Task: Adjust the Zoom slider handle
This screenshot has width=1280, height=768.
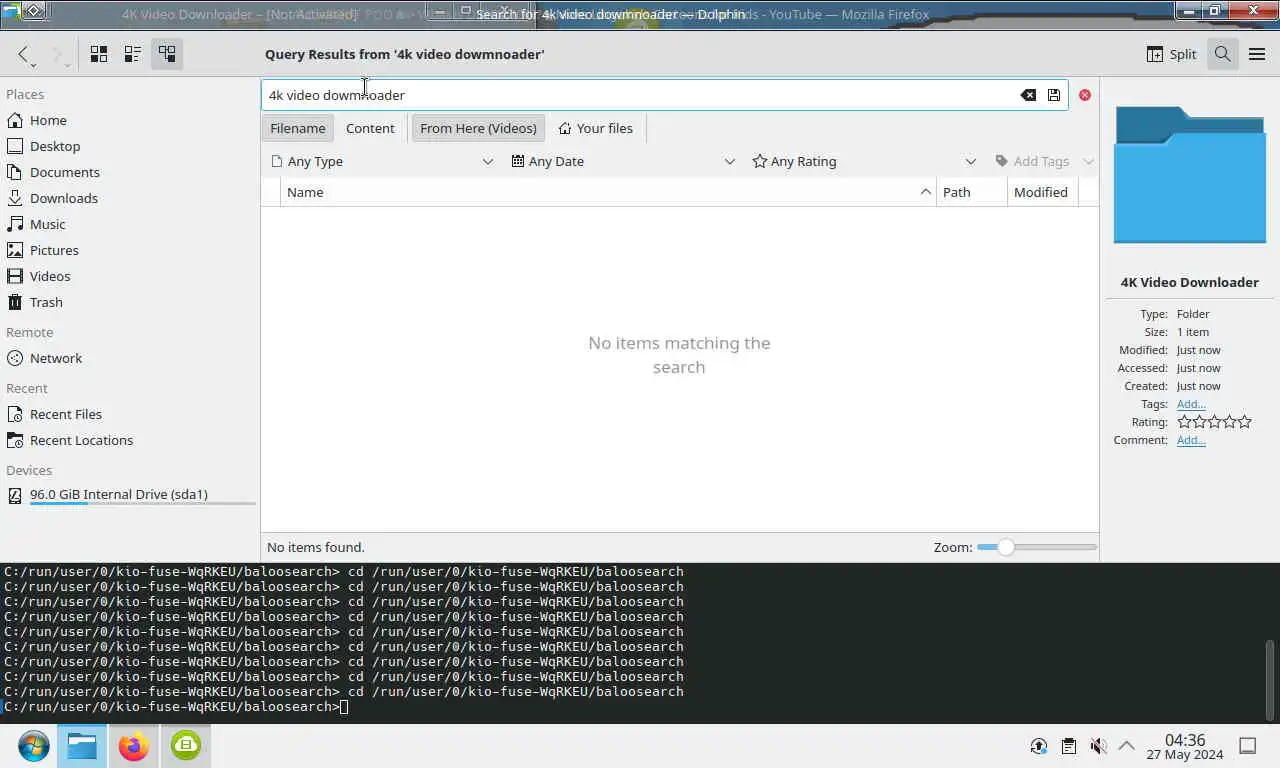Action: click(1006, 547)
